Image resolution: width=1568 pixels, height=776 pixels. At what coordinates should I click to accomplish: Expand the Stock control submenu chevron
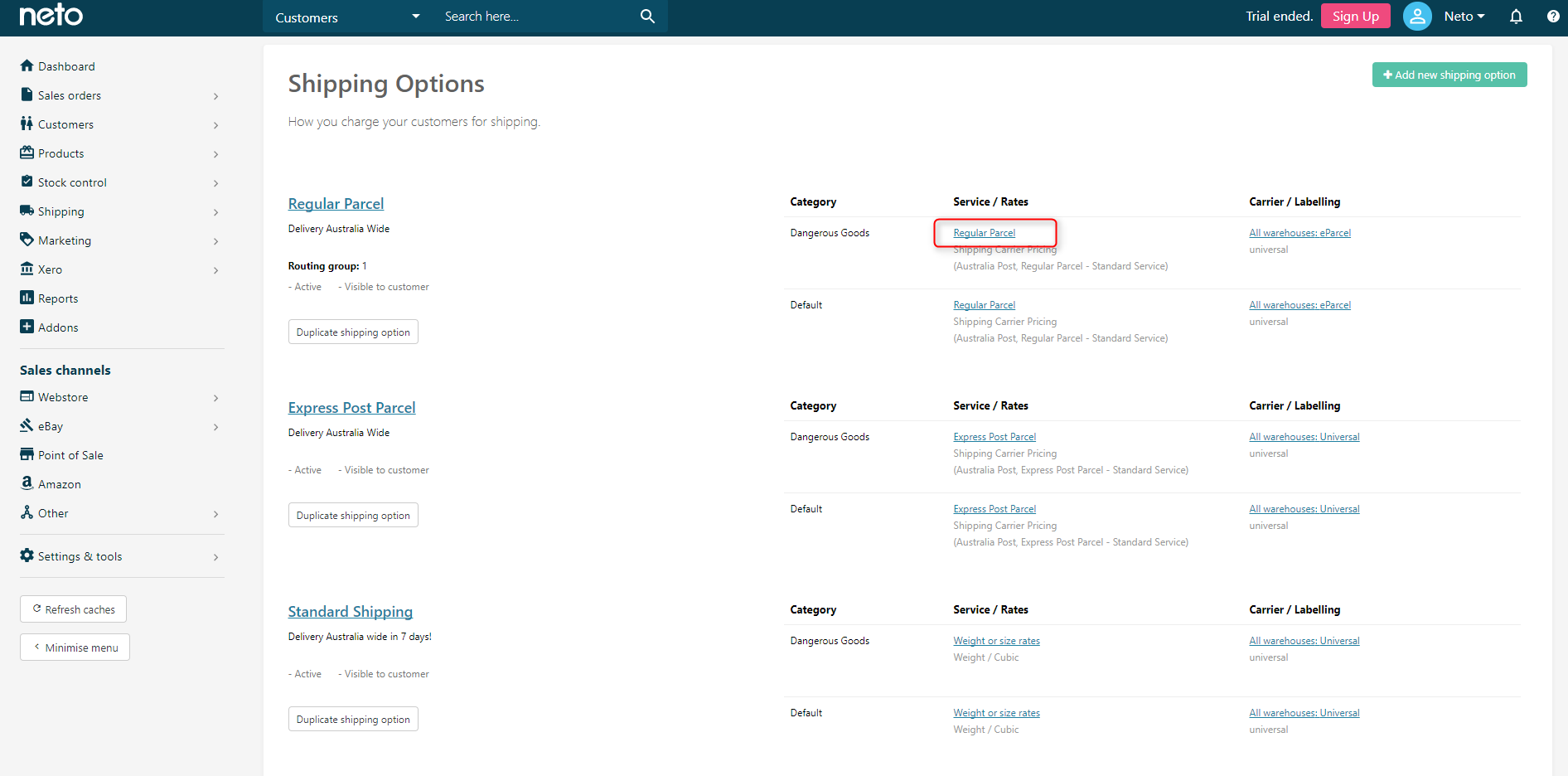click(x=215, y=183)
